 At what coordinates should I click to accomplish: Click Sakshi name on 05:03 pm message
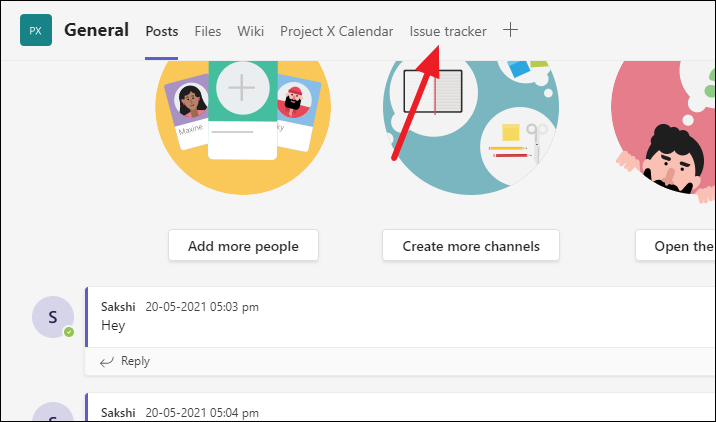coord(118,307)
